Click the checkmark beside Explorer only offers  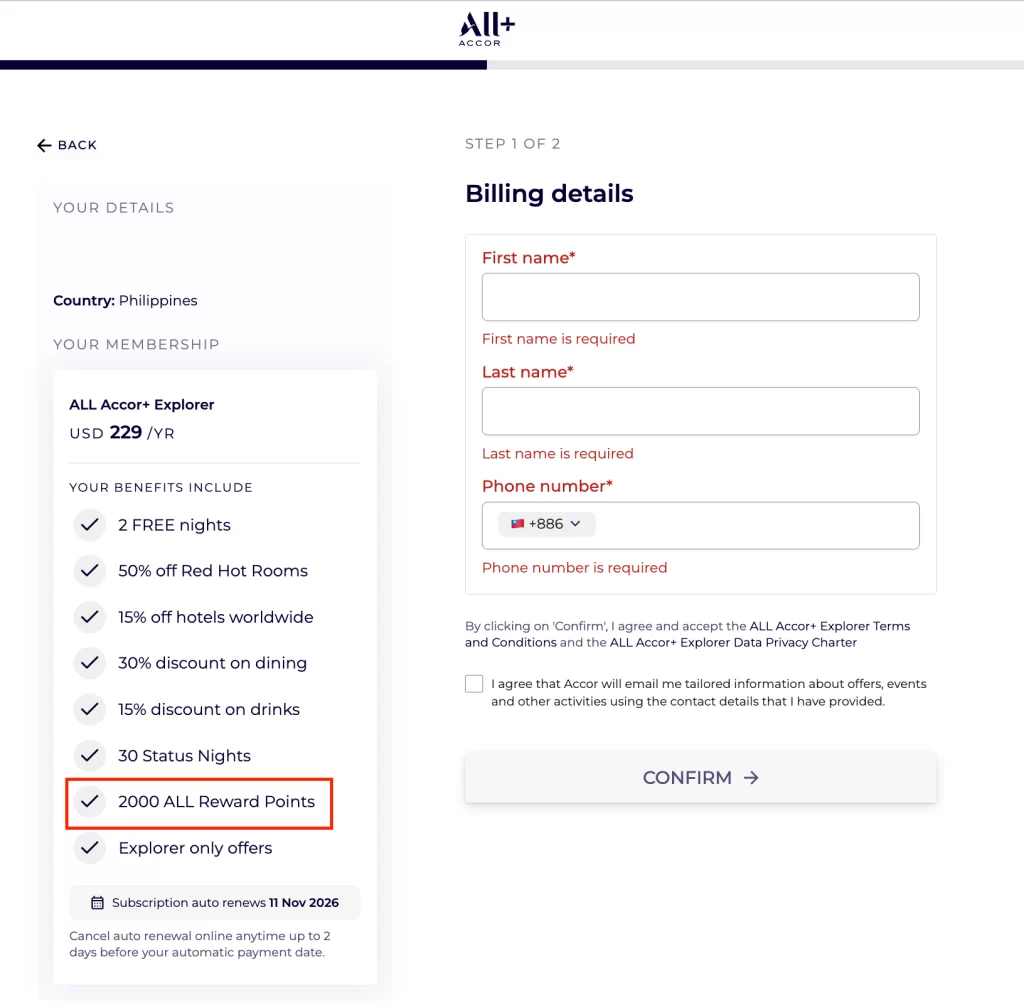coord(90,848)
